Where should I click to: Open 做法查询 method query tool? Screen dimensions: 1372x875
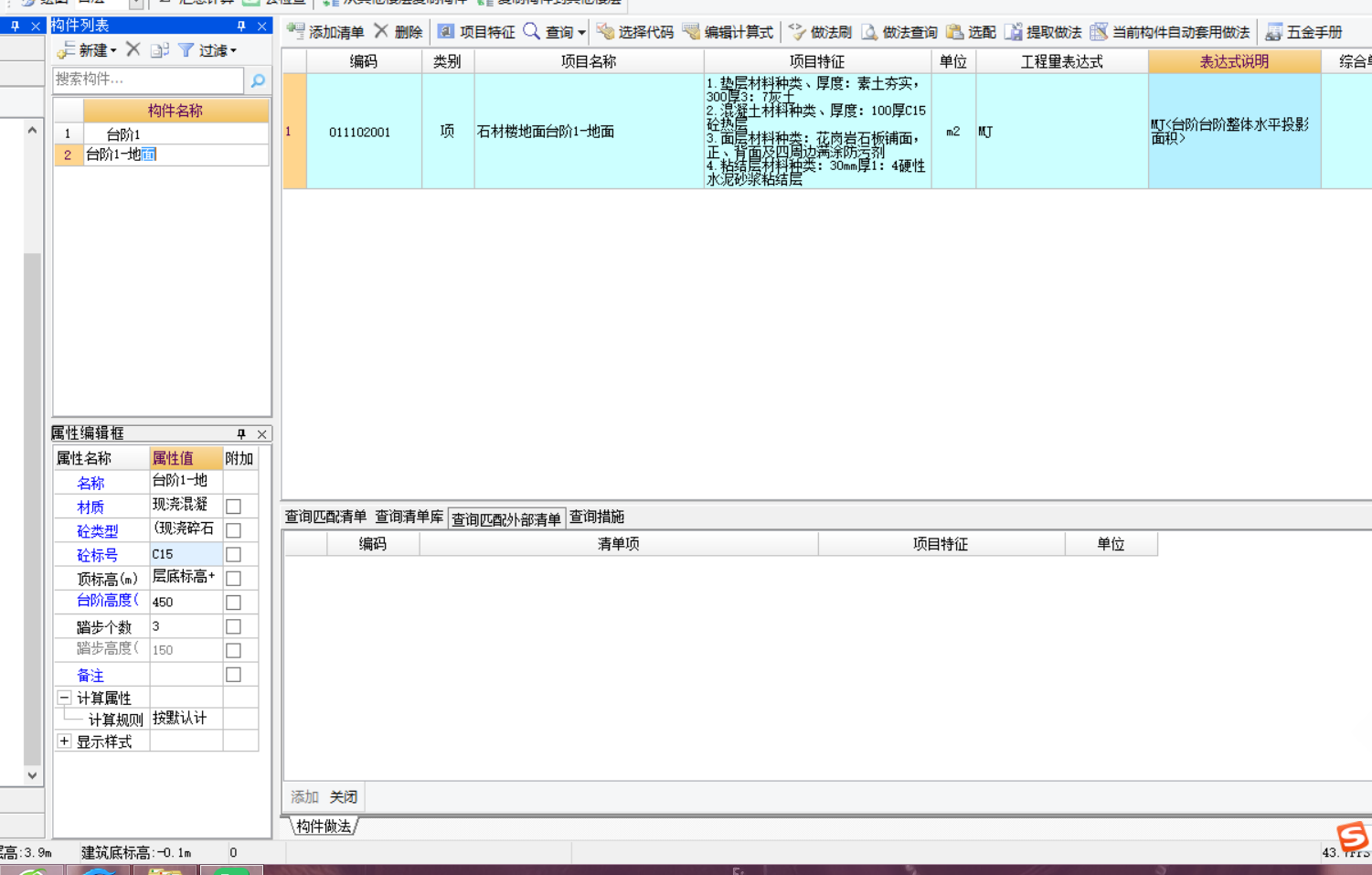pyautogui.click(x=899, y=32)
